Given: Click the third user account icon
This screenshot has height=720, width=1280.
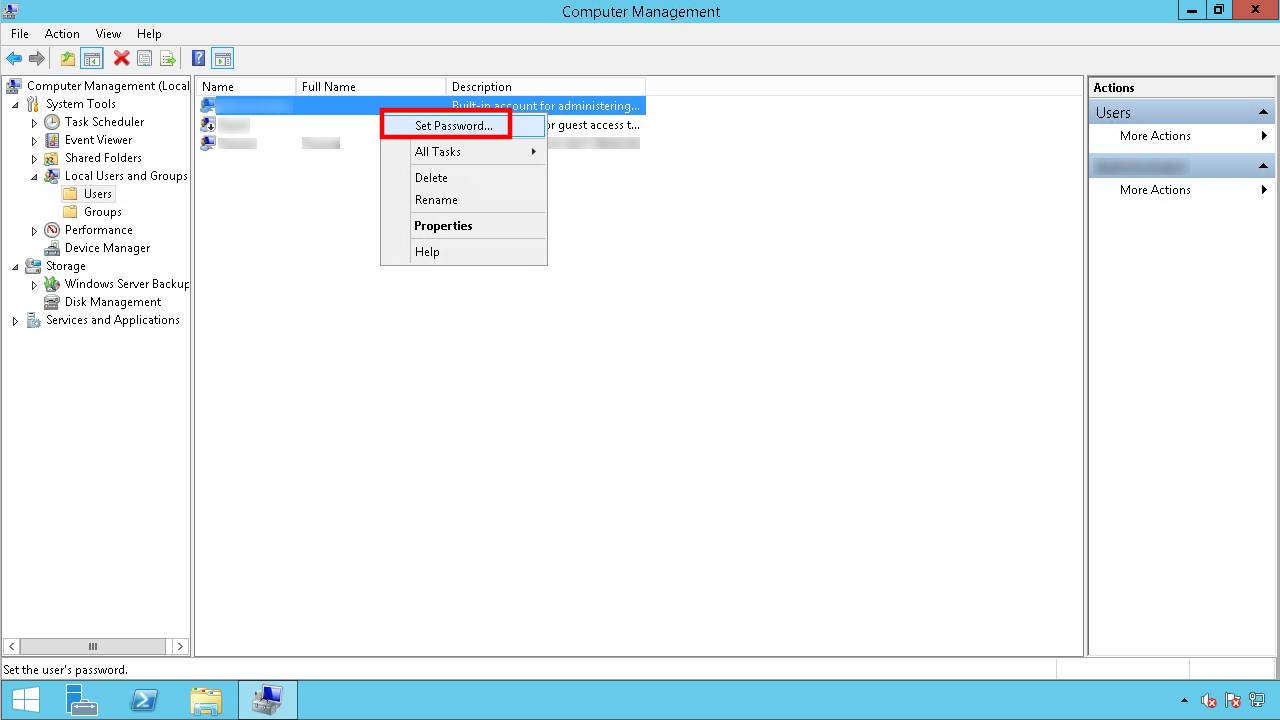Looking at the screenshot, I should coord(208,142).
